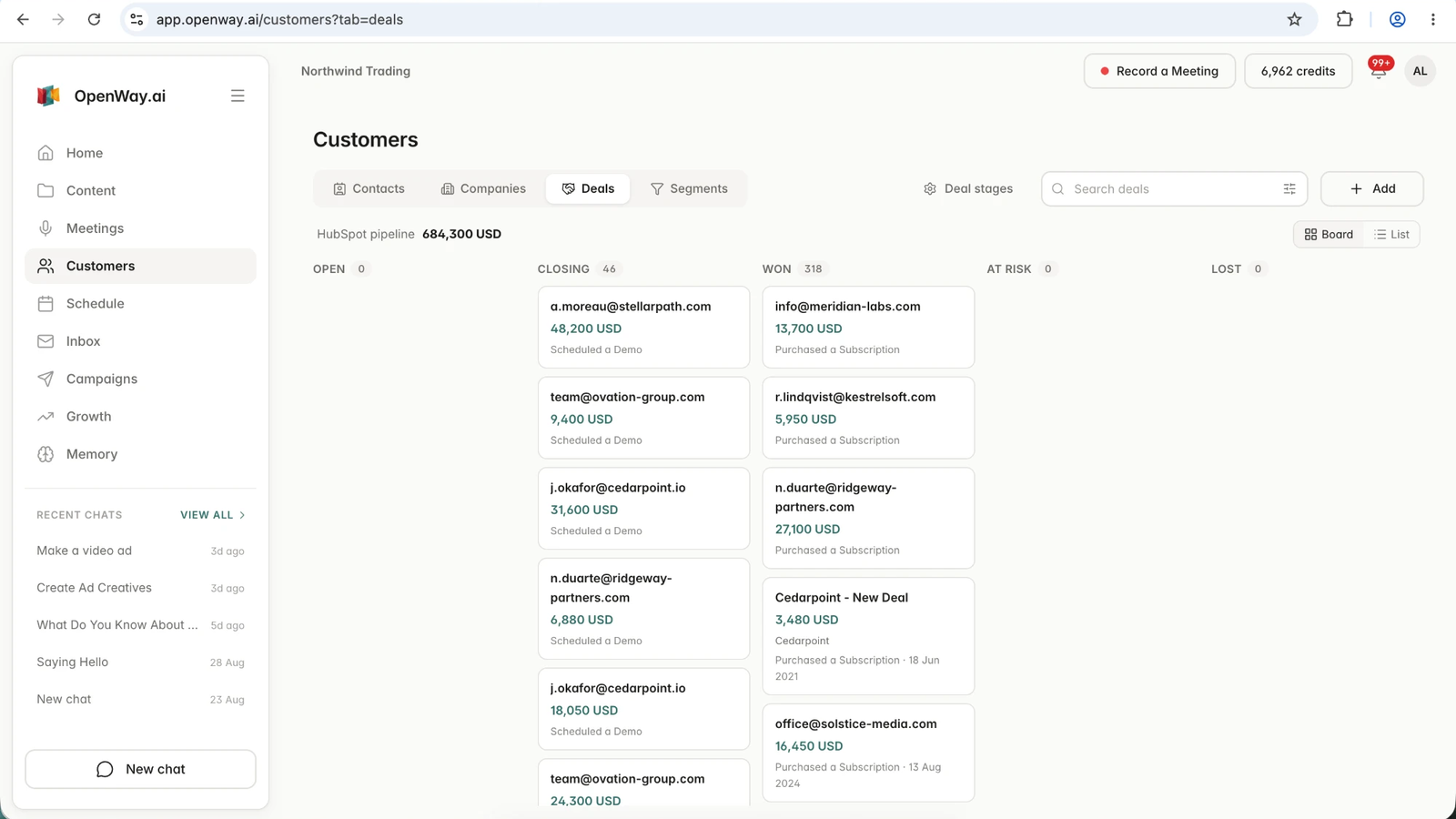Open the 6,962 credits button

[1298, 71]
